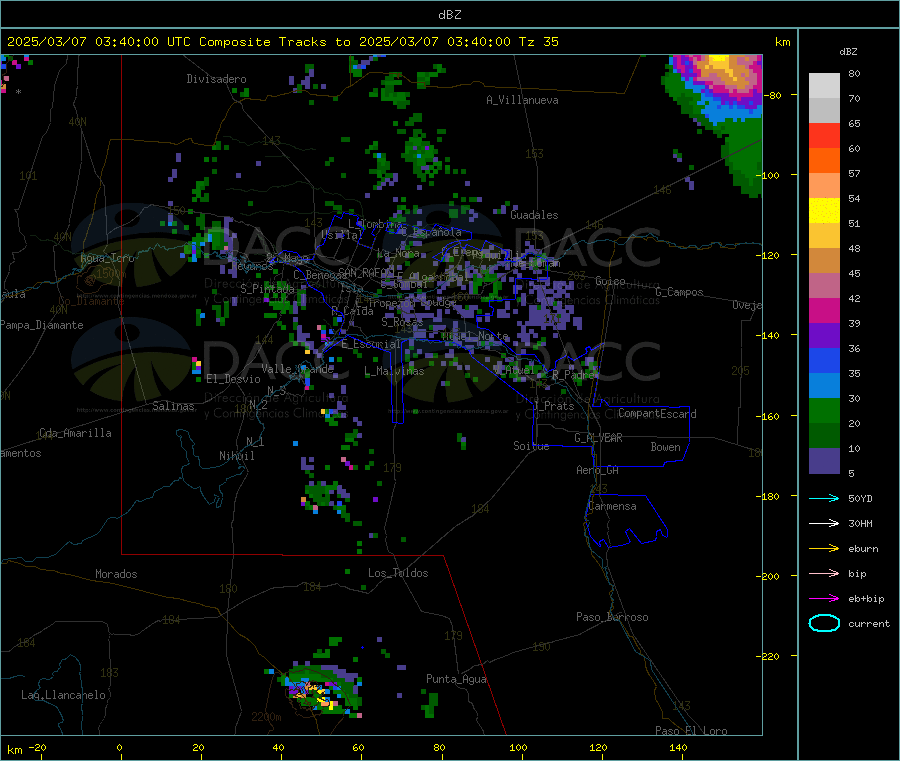This screenshot has width=900, height=761.
Task: Click the S_Pintada label
Action: coord(267,288)
